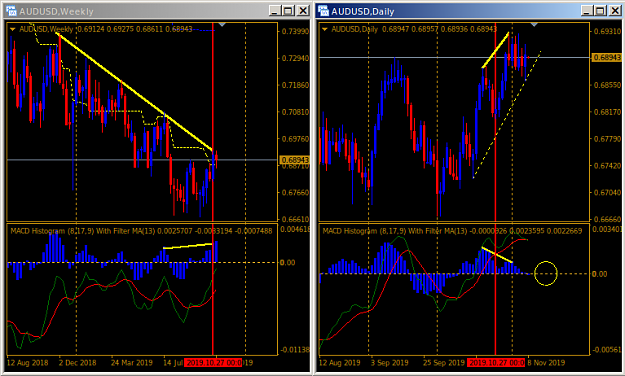The height and width of the screenshot is (376, 625).
Task: Click 0.67790 on Daily price scale
Action: tap(607, 139)
